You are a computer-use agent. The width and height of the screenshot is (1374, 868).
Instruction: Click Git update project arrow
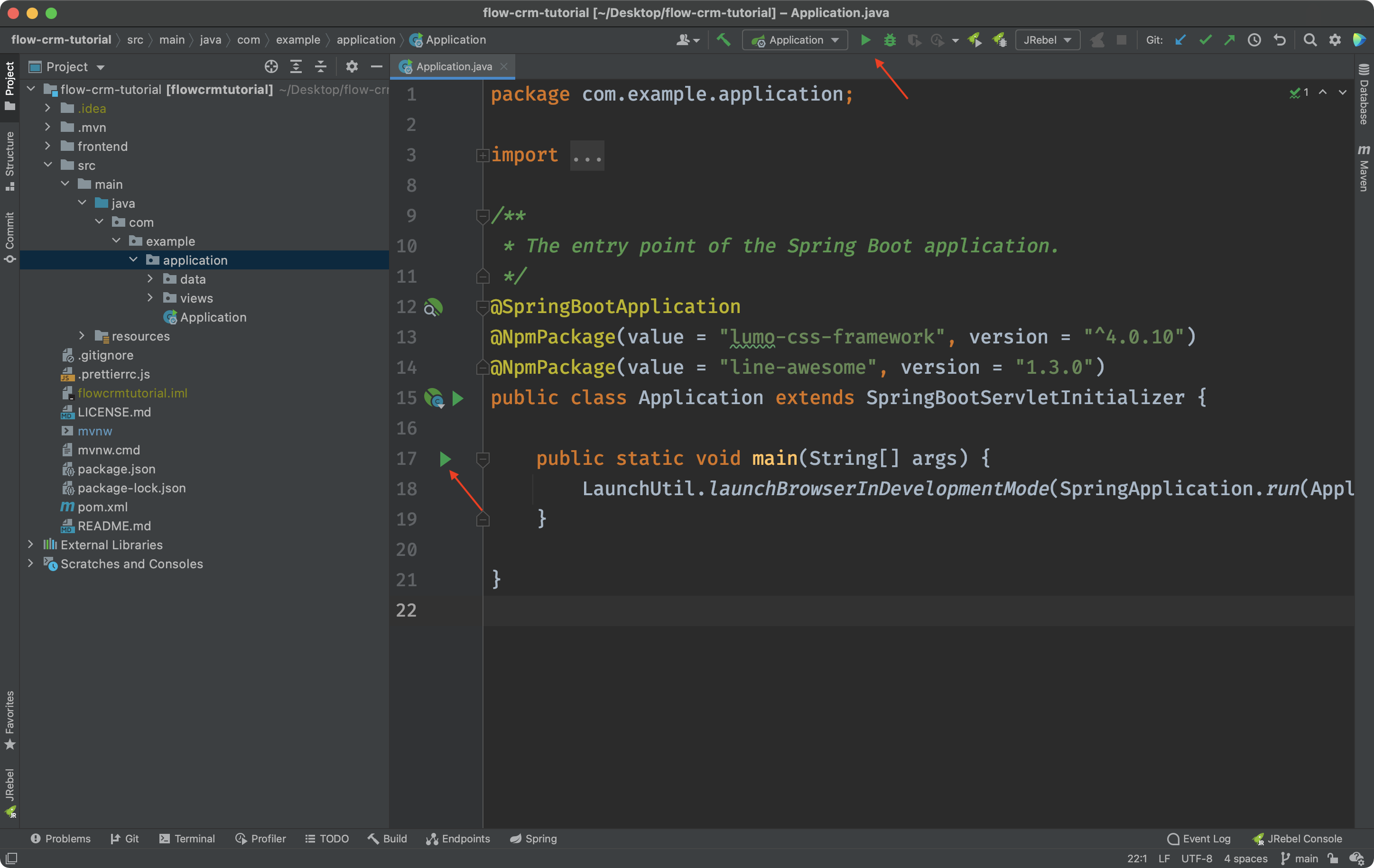pos(1180,40)
